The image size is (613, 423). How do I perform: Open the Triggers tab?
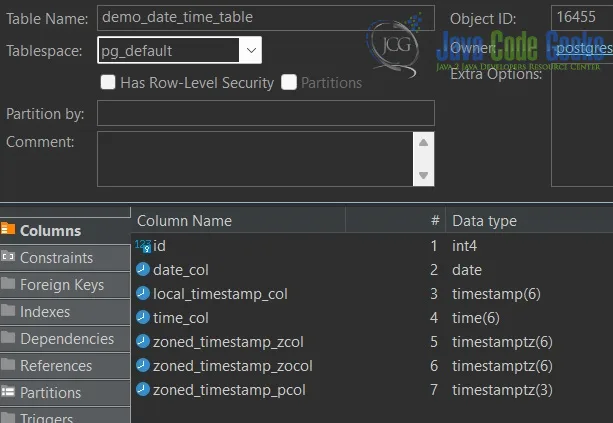[x=65, y=416]
